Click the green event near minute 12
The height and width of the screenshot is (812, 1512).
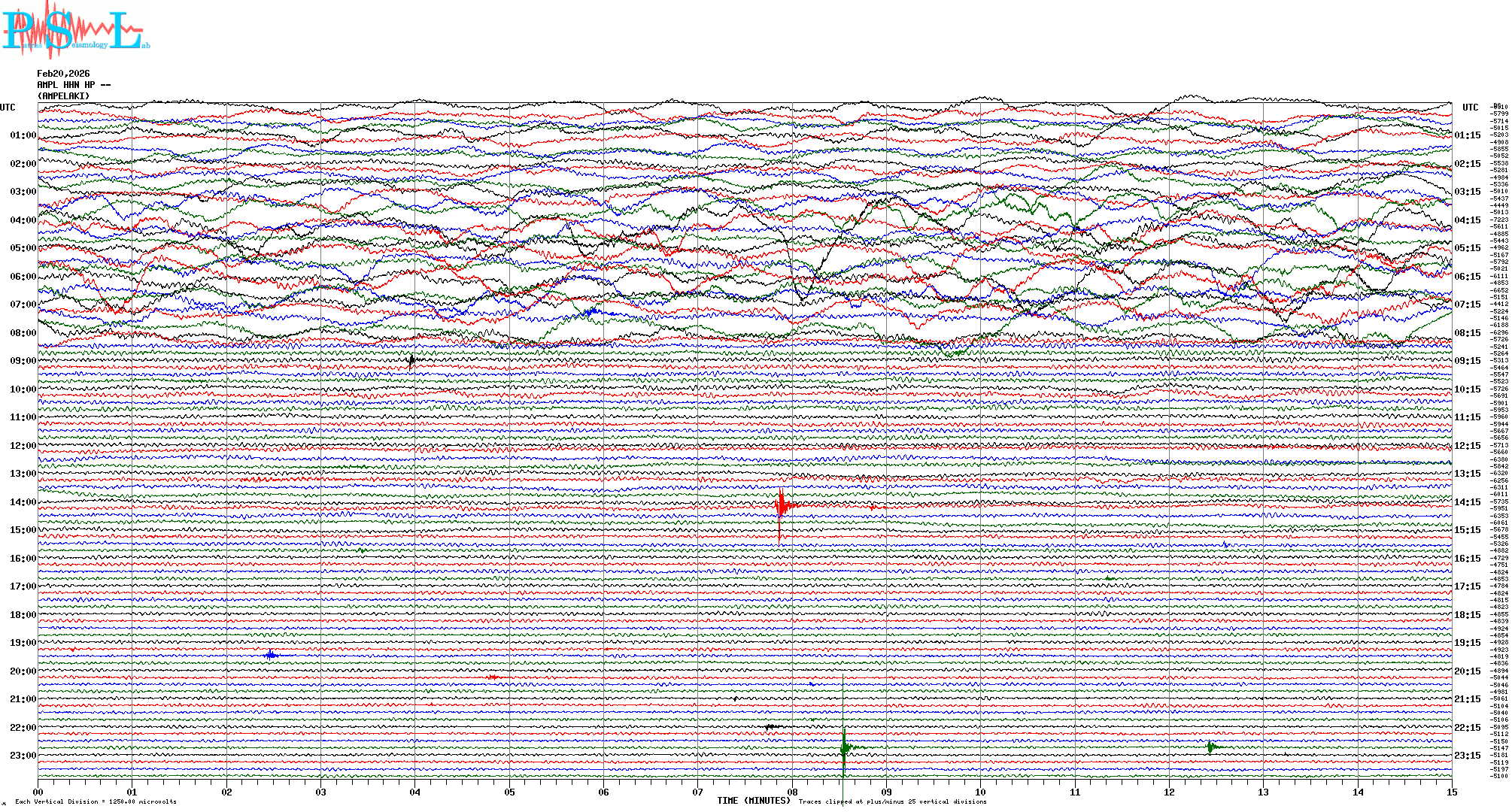point(1210,747)
